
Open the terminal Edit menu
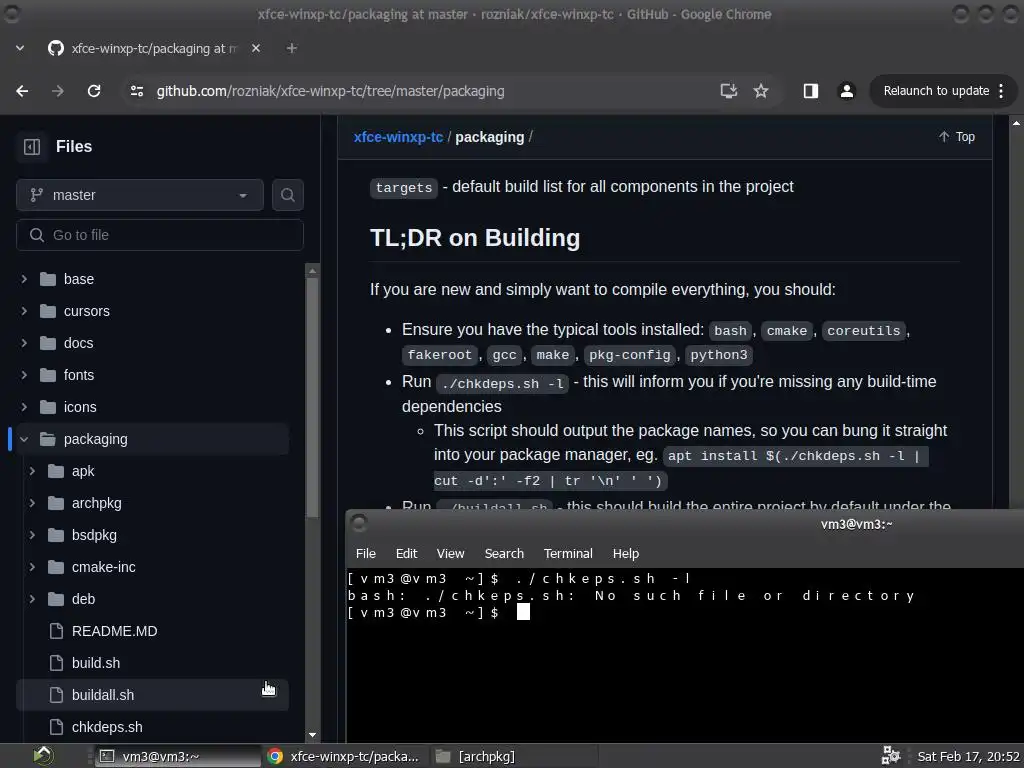406,554
